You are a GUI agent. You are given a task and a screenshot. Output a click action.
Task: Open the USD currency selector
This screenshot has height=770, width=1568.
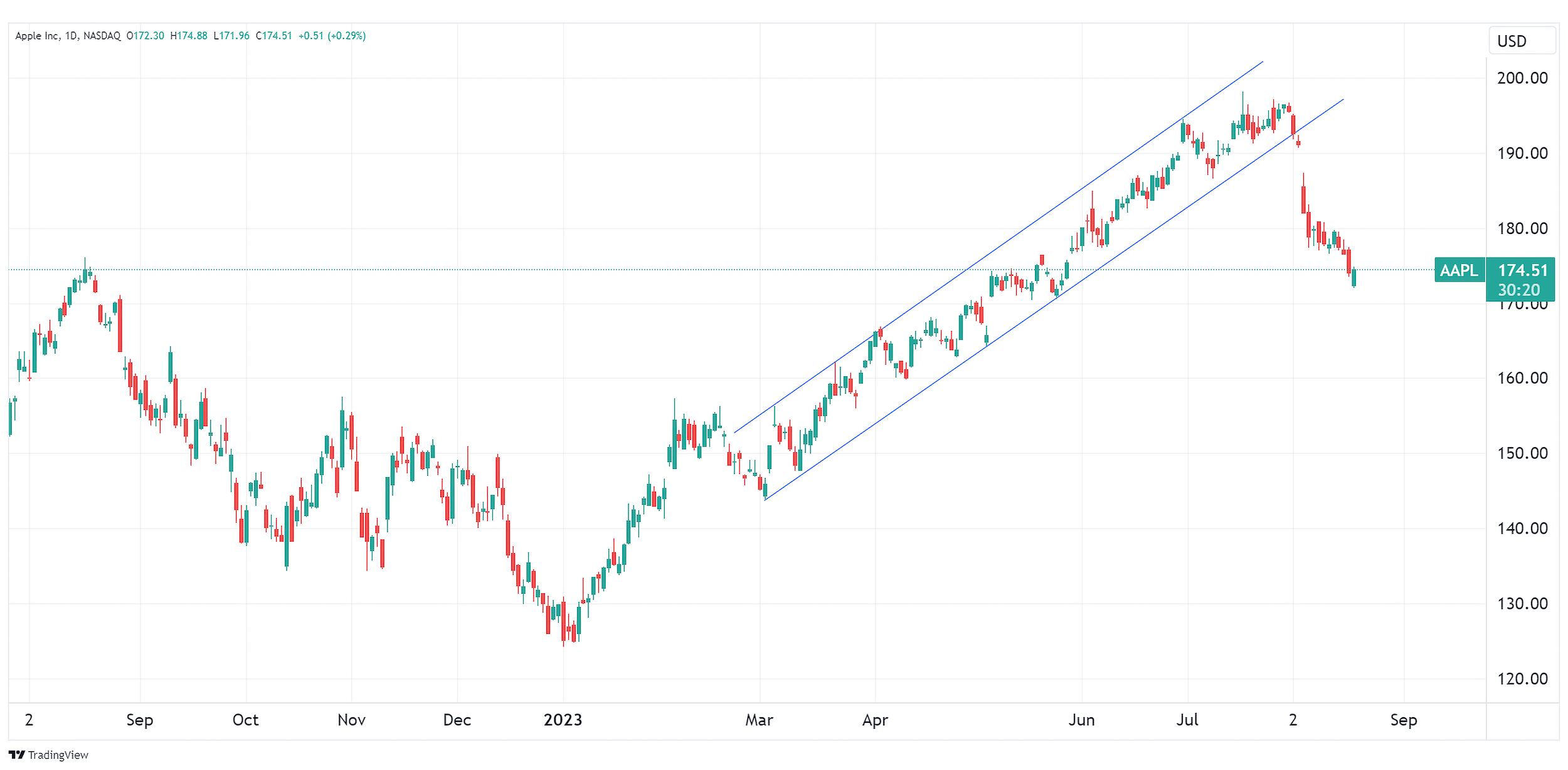(x=1523, y=41)
